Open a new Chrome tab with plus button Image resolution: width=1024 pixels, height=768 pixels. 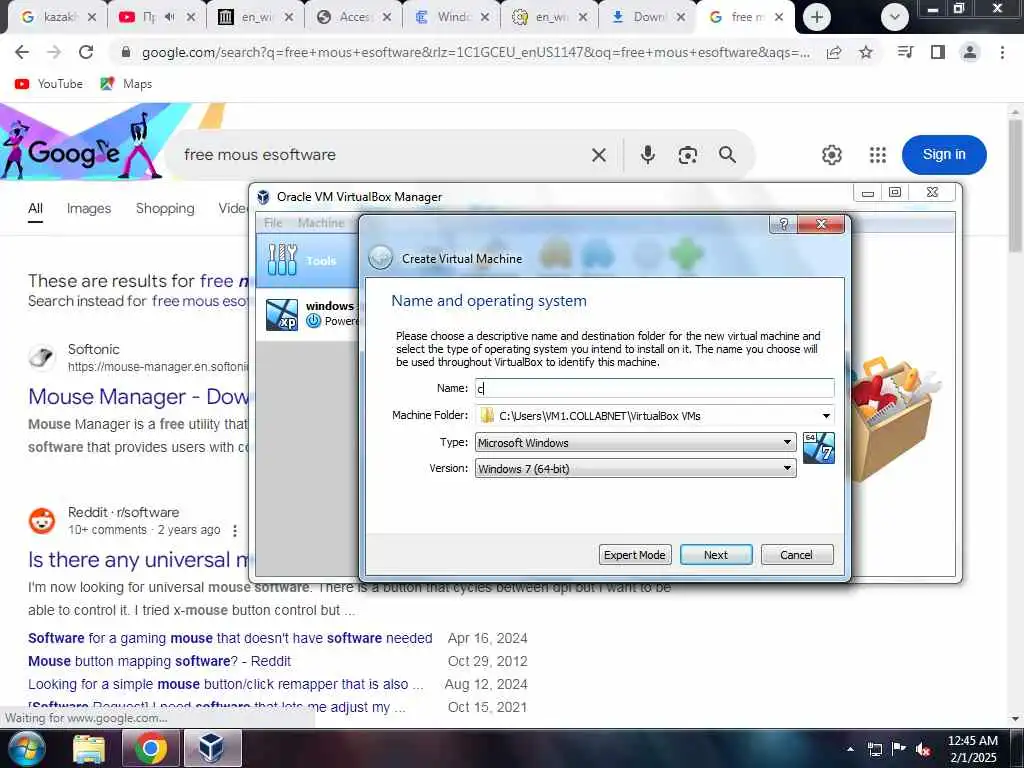pos(817,17)
